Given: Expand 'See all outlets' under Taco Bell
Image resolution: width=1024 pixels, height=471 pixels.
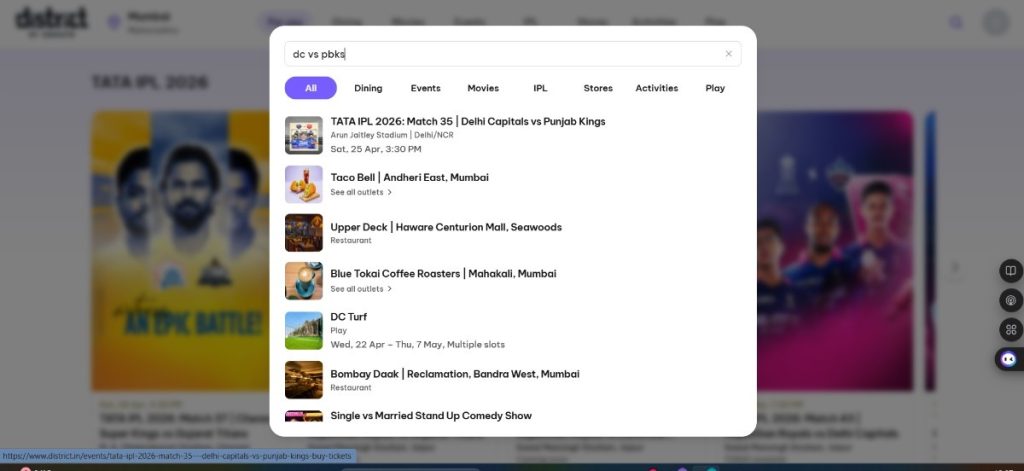Looking at the screenshot, I should 361,192.
